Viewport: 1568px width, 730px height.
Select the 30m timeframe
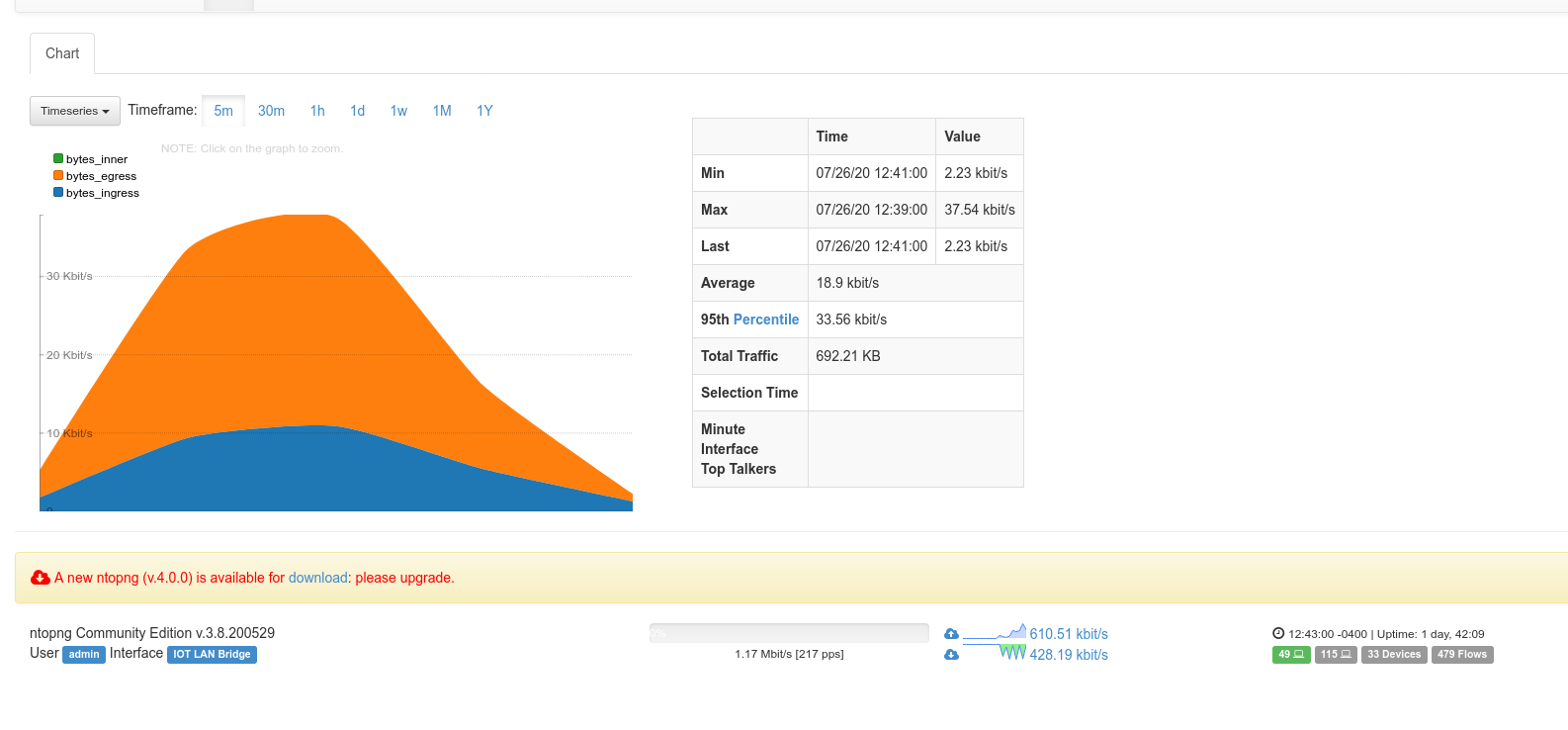(x=271, y=111)
